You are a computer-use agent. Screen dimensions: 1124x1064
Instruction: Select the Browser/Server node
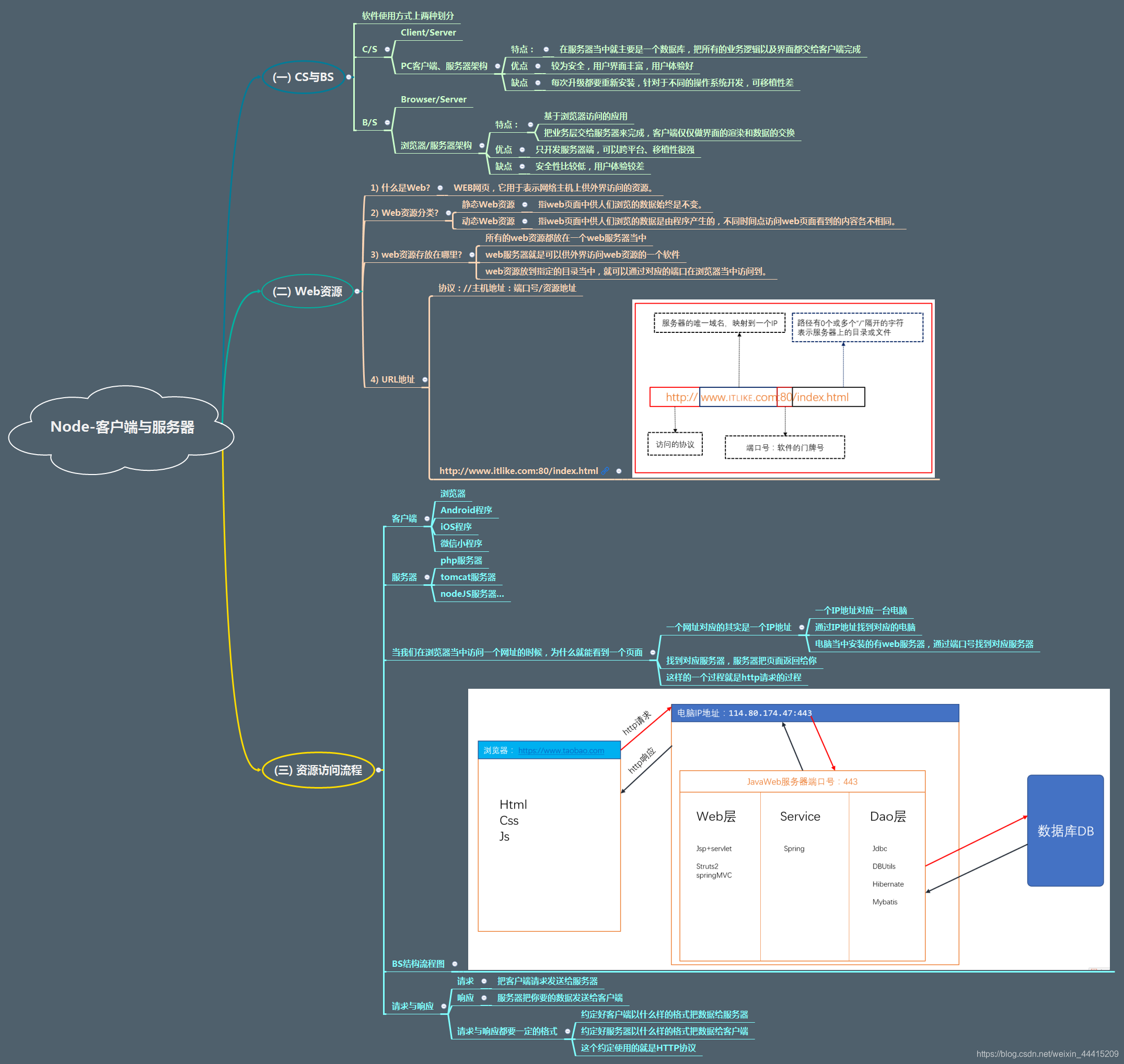[x=433, y=99]
